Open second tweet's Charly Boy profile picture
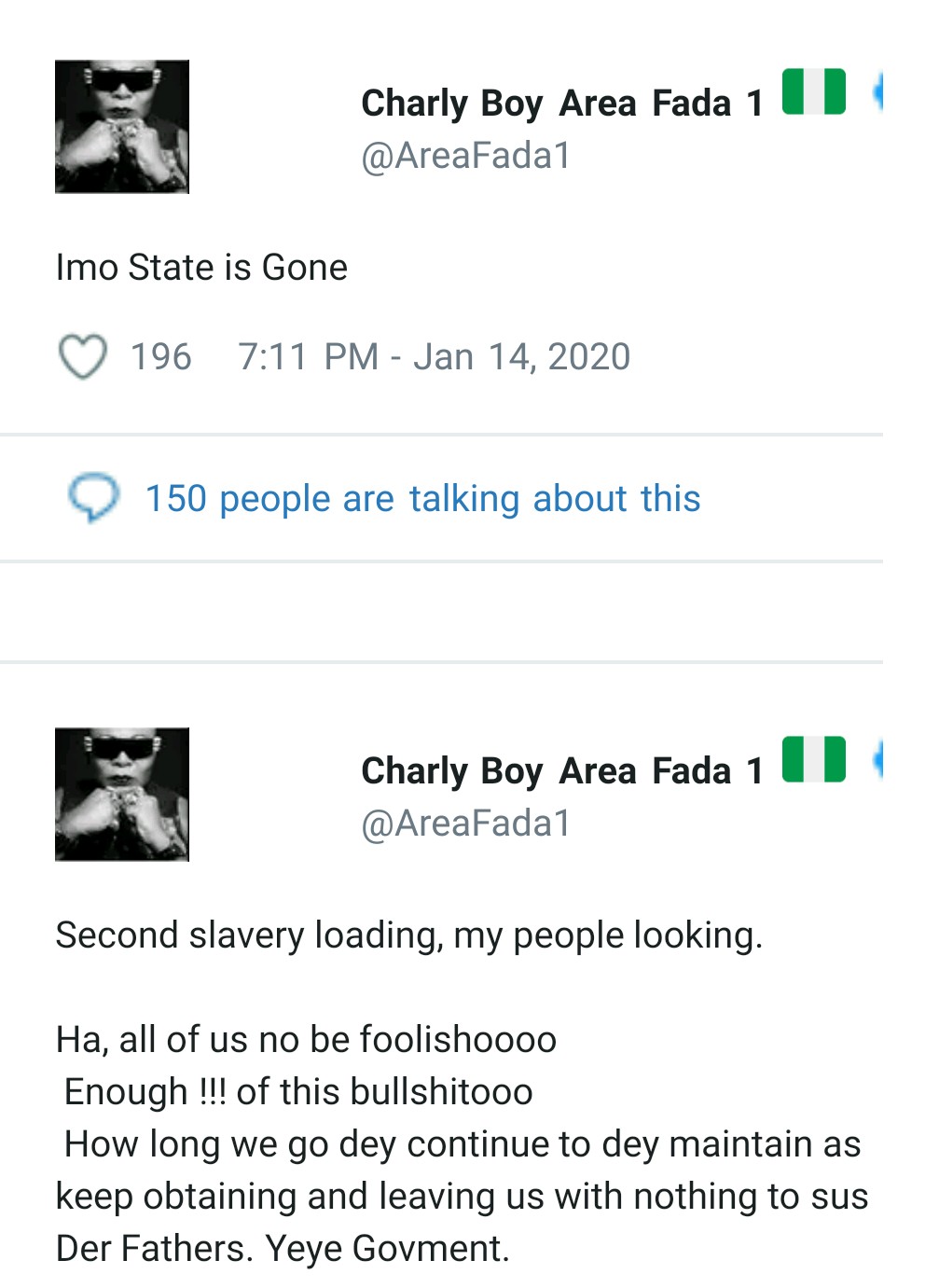This screenshot has width=939, height=1288. coord(122,795)
